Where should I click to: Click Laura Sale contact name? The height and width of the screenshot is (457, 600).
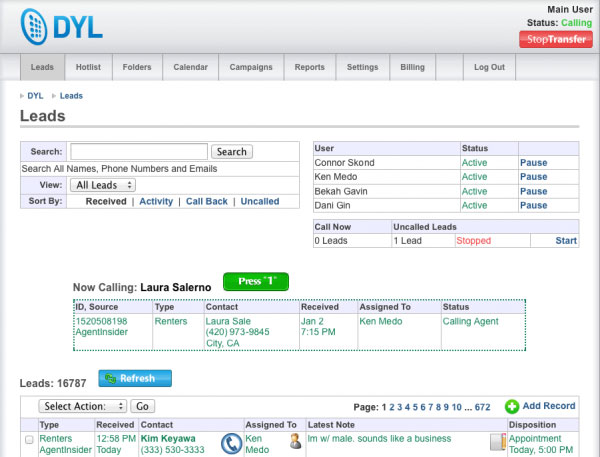(x=228, y=322)
